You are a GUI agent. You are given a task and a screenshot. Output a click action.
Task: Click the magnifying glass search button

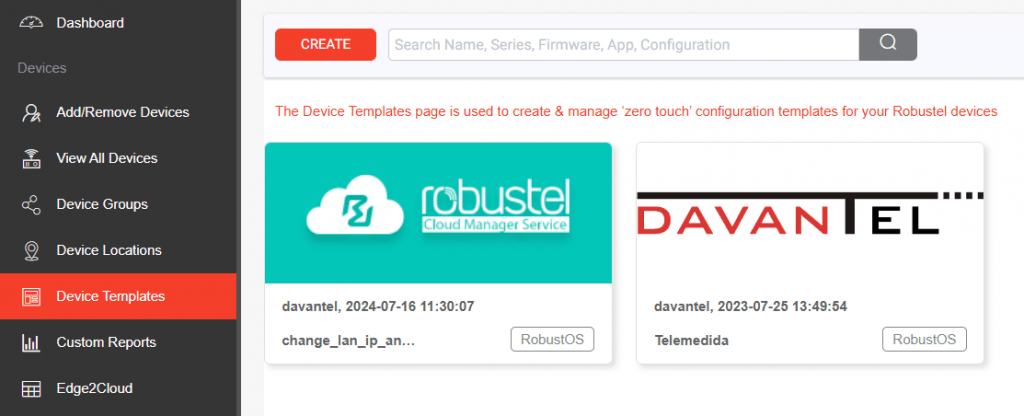tap(888, 44)
